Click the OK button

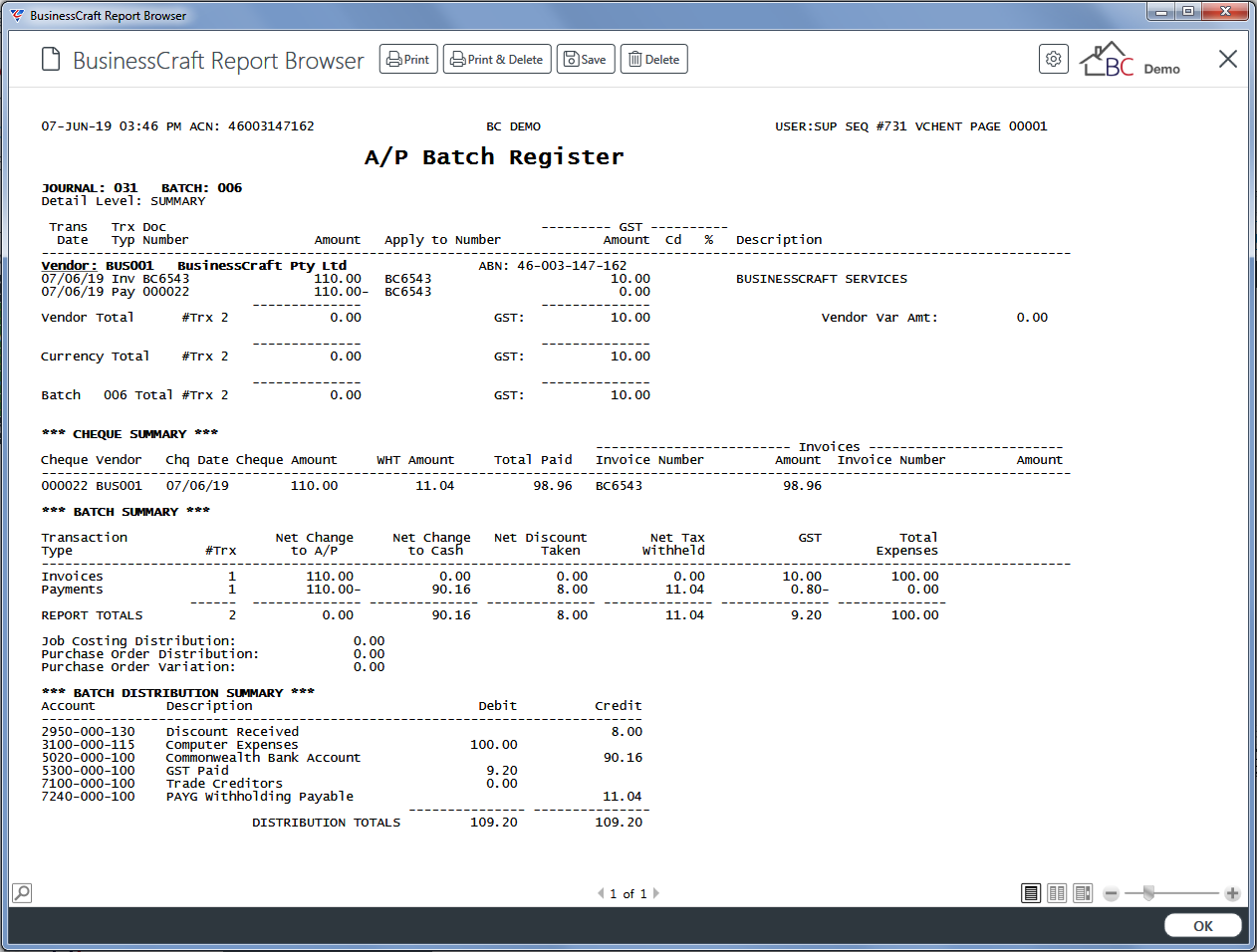[x=1203, y=926]
